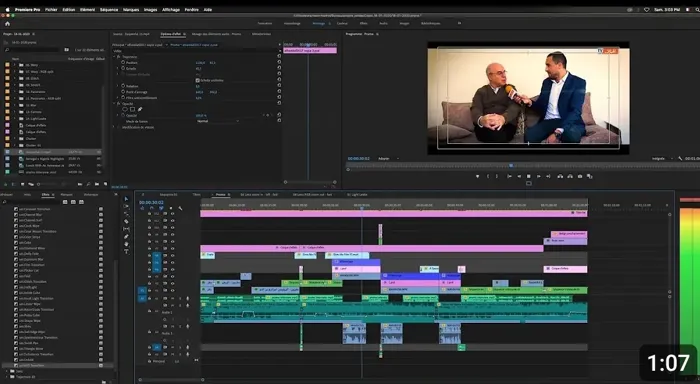This screenshot has width=700, height=384.
Task: Open the 'Adapter' zoom level dropdown
Action: 388,159
